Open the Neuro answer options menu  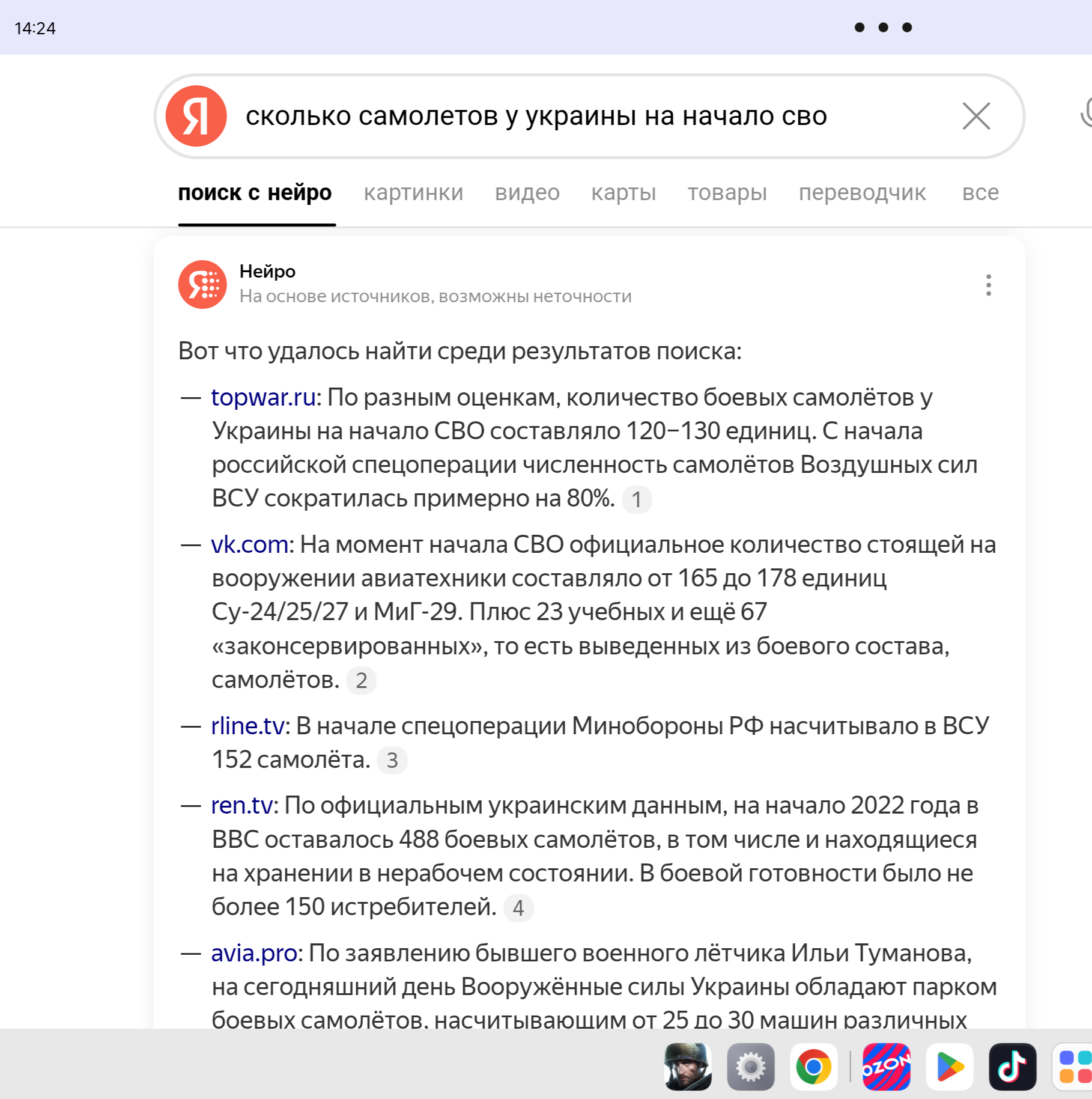pos(988,285)
